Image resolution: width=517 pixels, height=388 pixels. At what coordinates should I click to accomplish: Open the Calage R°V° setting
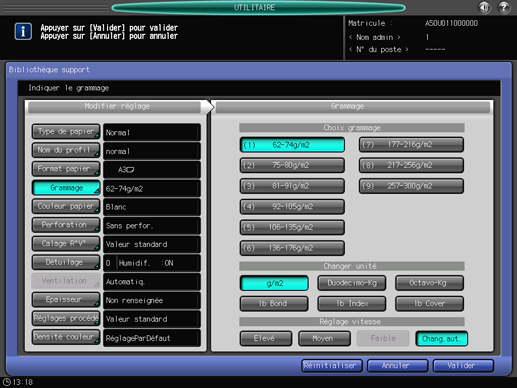coord(66,244)
